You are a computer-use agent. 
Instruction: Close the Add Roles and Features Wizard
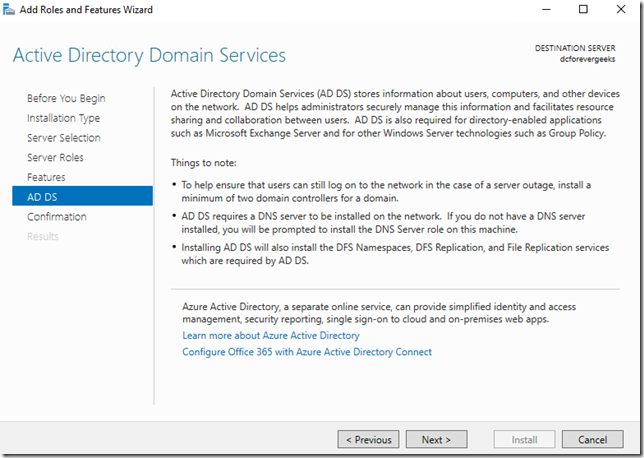point(628,10)
